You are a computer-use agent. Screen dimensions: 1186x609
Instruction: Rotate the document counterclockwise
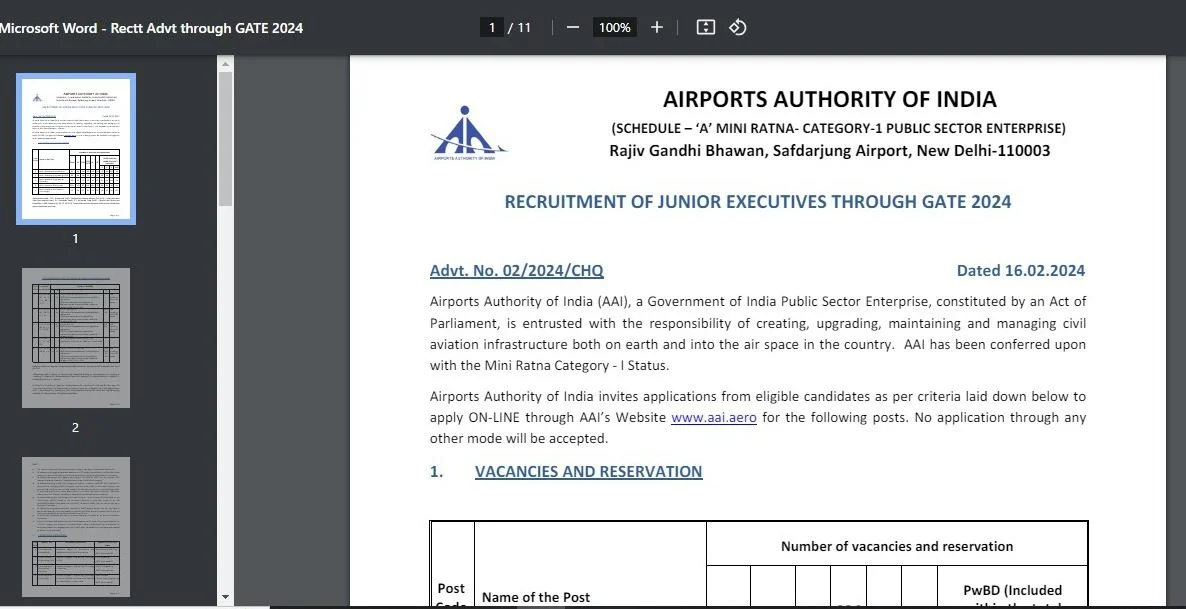pyautogui.click(x=738, y=27)
